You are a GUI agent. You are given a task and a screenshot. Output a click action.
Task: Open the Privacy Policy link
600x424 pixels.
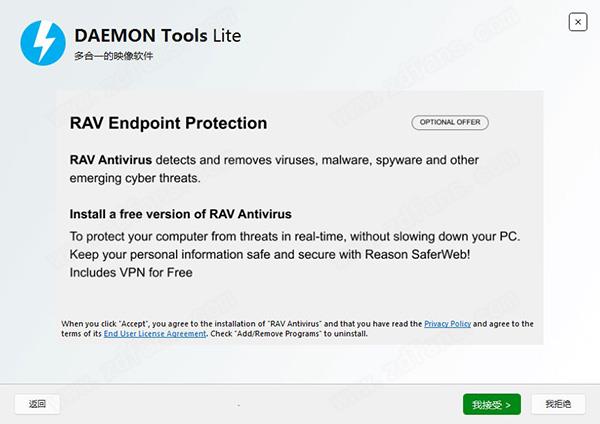click(447, 324)
